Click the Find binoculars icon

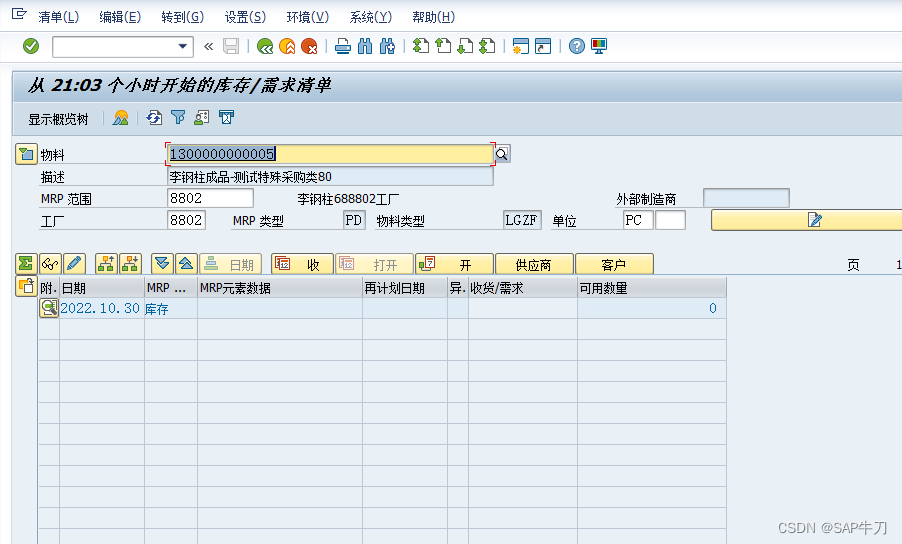(x=365, y=46)
